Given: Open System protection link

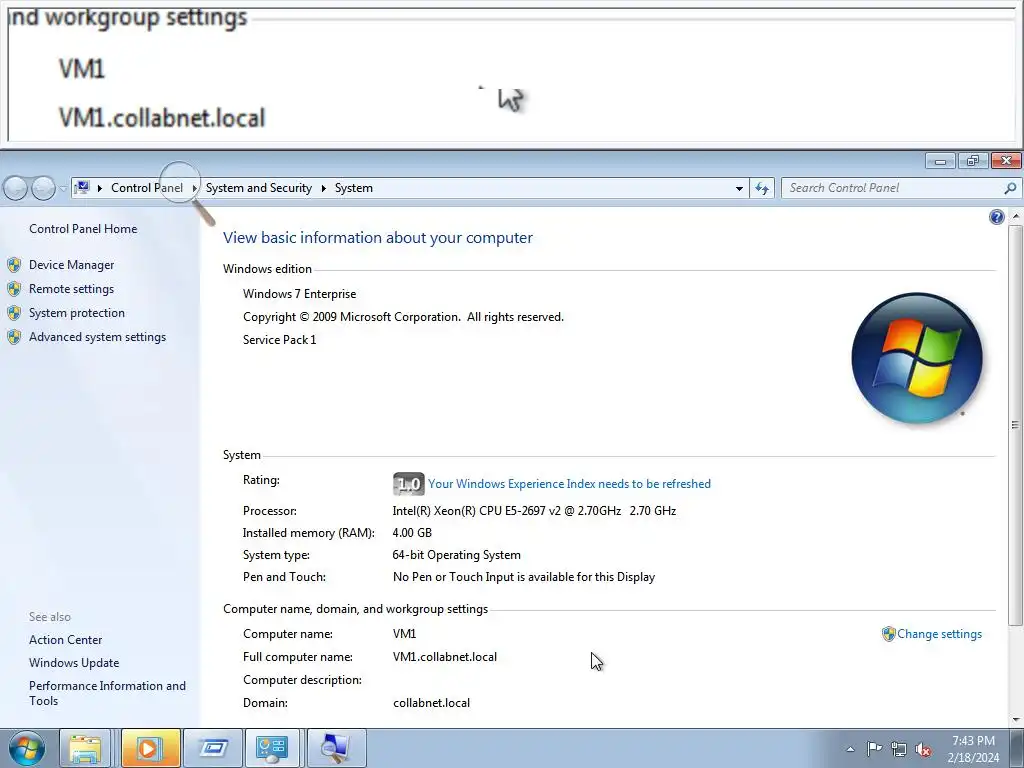Looking at the screenshot, I should [x=76, y=313].
